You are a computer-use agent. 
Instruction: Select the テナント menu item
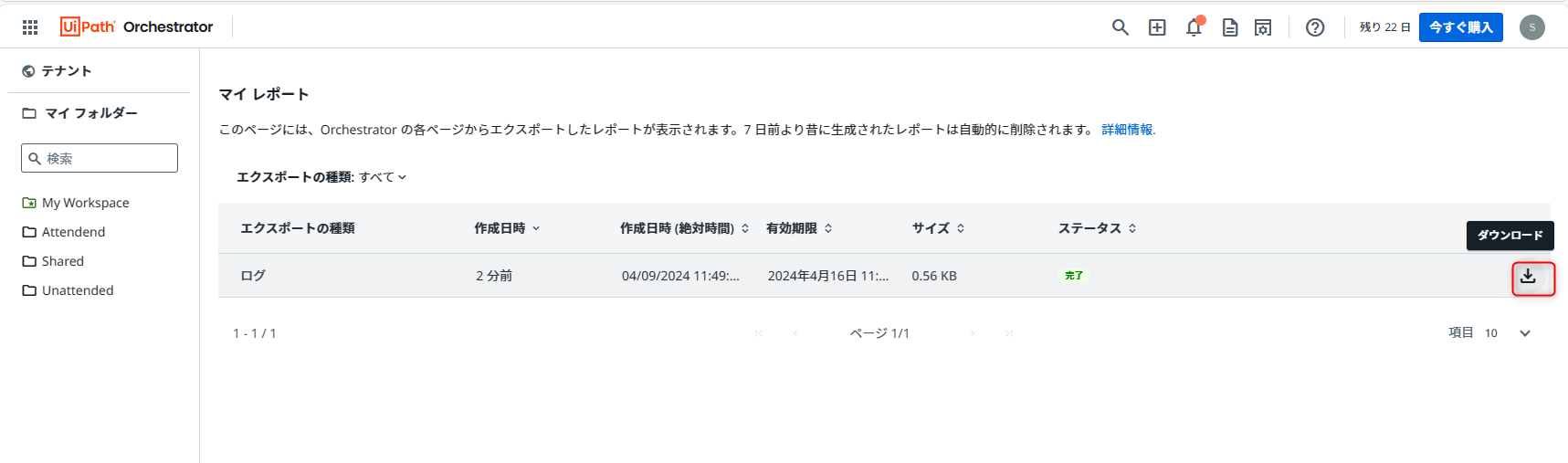[x=66, y=71]
